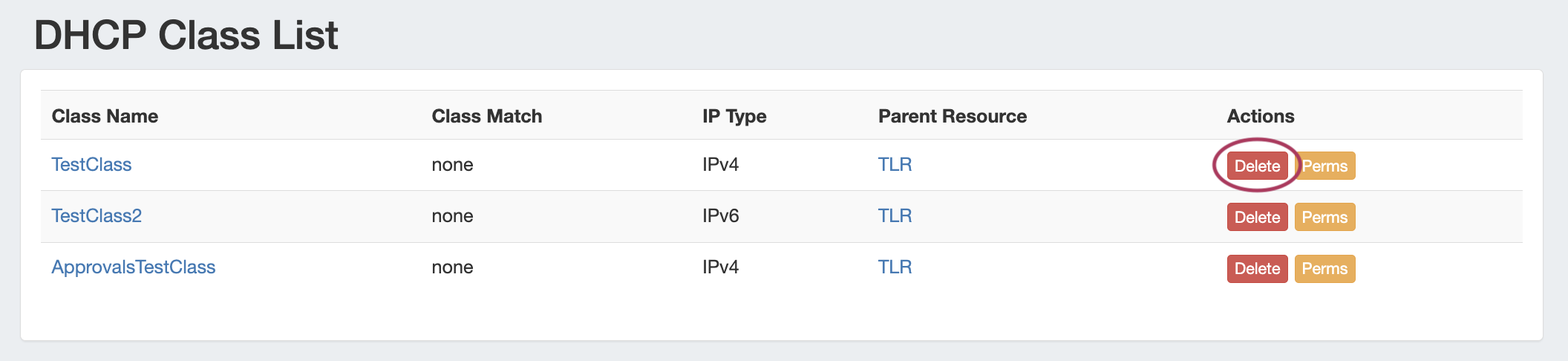The height and width of the screenshot is (361, 1568).
Task: Click the Class Match value for ApprovalsTestClass
Action: pyautogui.click(x=452, y=267)
